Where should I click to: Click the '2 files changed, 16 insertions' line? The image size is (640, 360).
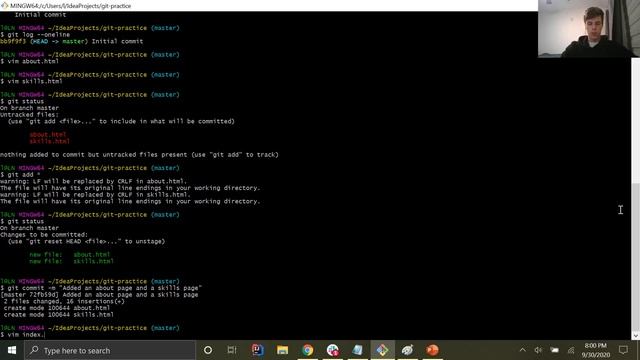tap(64, 302)
